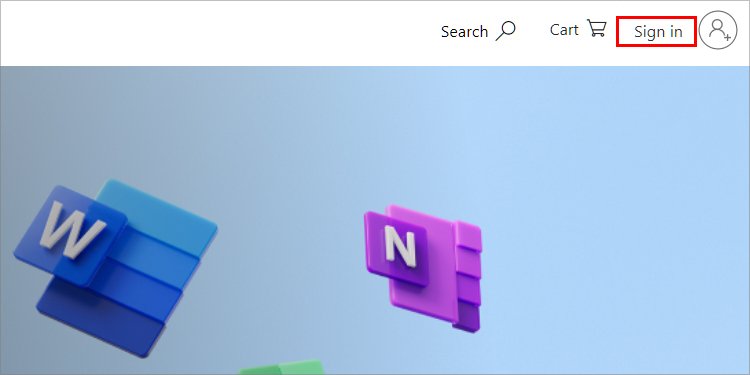Click the Cart text label
The image size is (750, 375).
click(564, 30)
